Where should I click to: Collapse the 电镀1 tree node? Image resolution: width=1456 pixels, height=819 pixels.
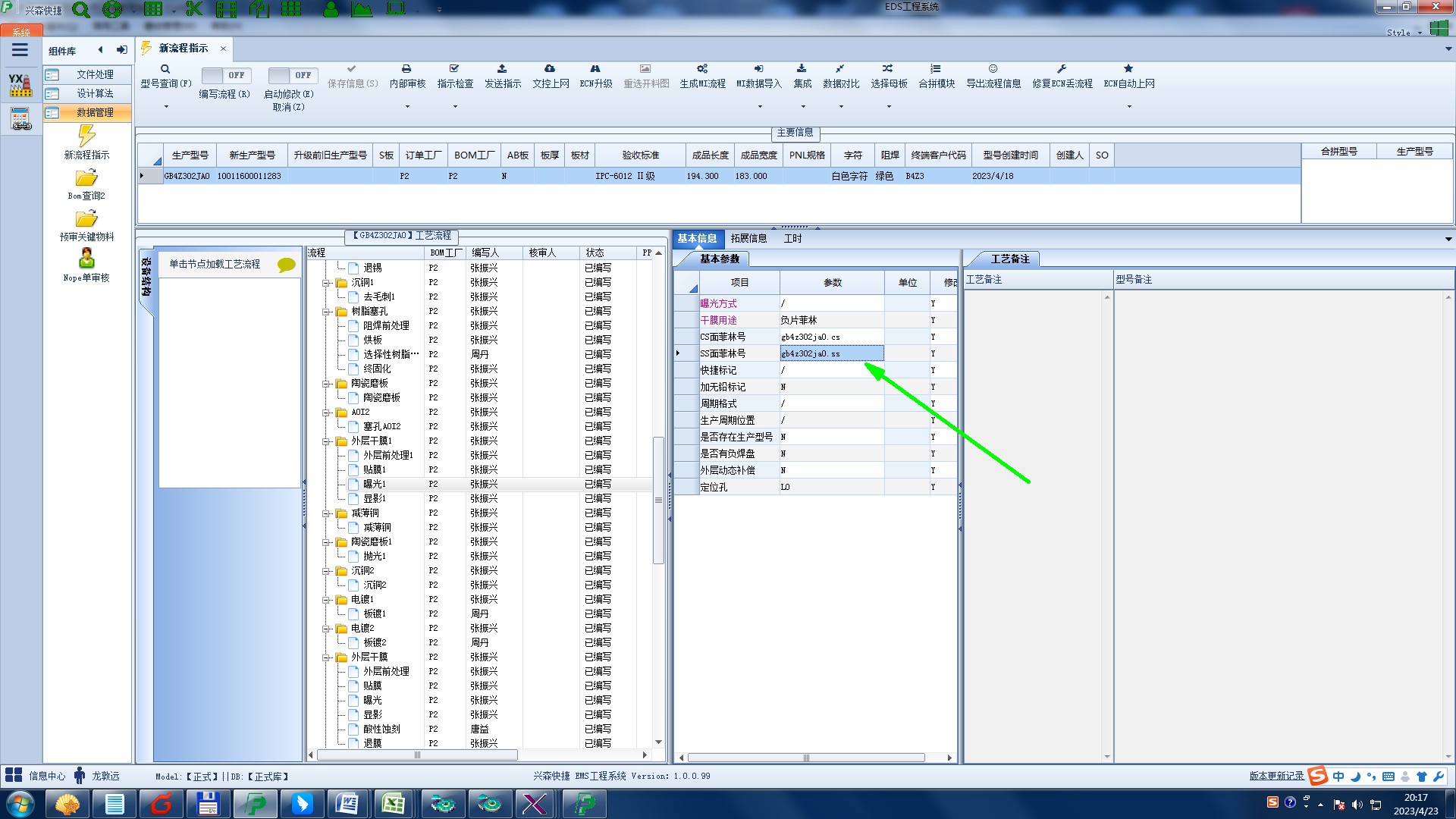pyautogui.click(x=327, y=600)
